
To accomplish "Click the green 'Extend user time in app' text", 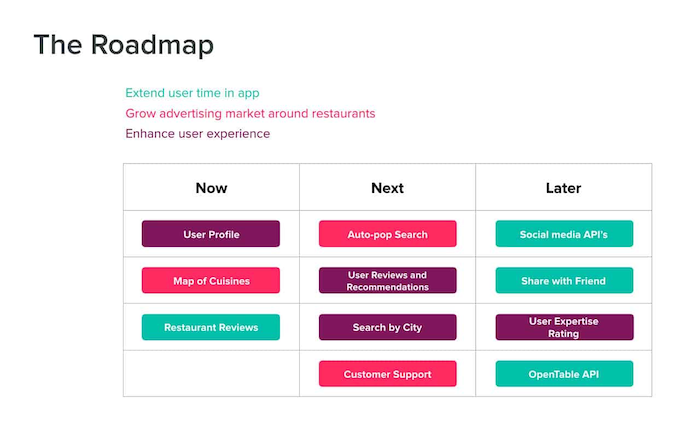I will (x=192, y=93).
